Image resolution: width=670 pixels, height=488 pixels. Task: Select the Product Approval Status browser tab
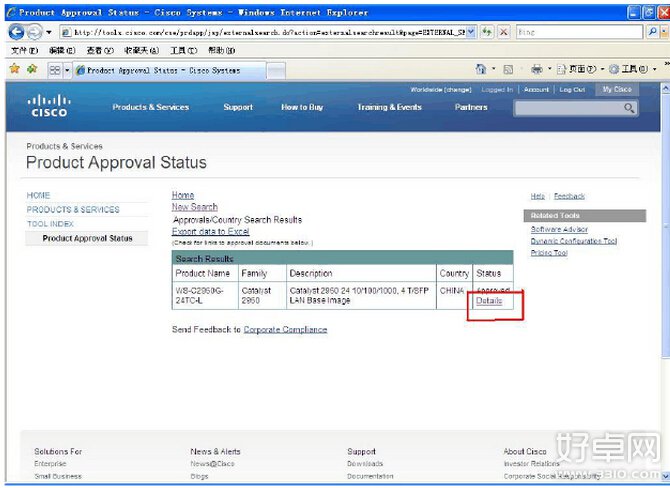pos(169,71)
